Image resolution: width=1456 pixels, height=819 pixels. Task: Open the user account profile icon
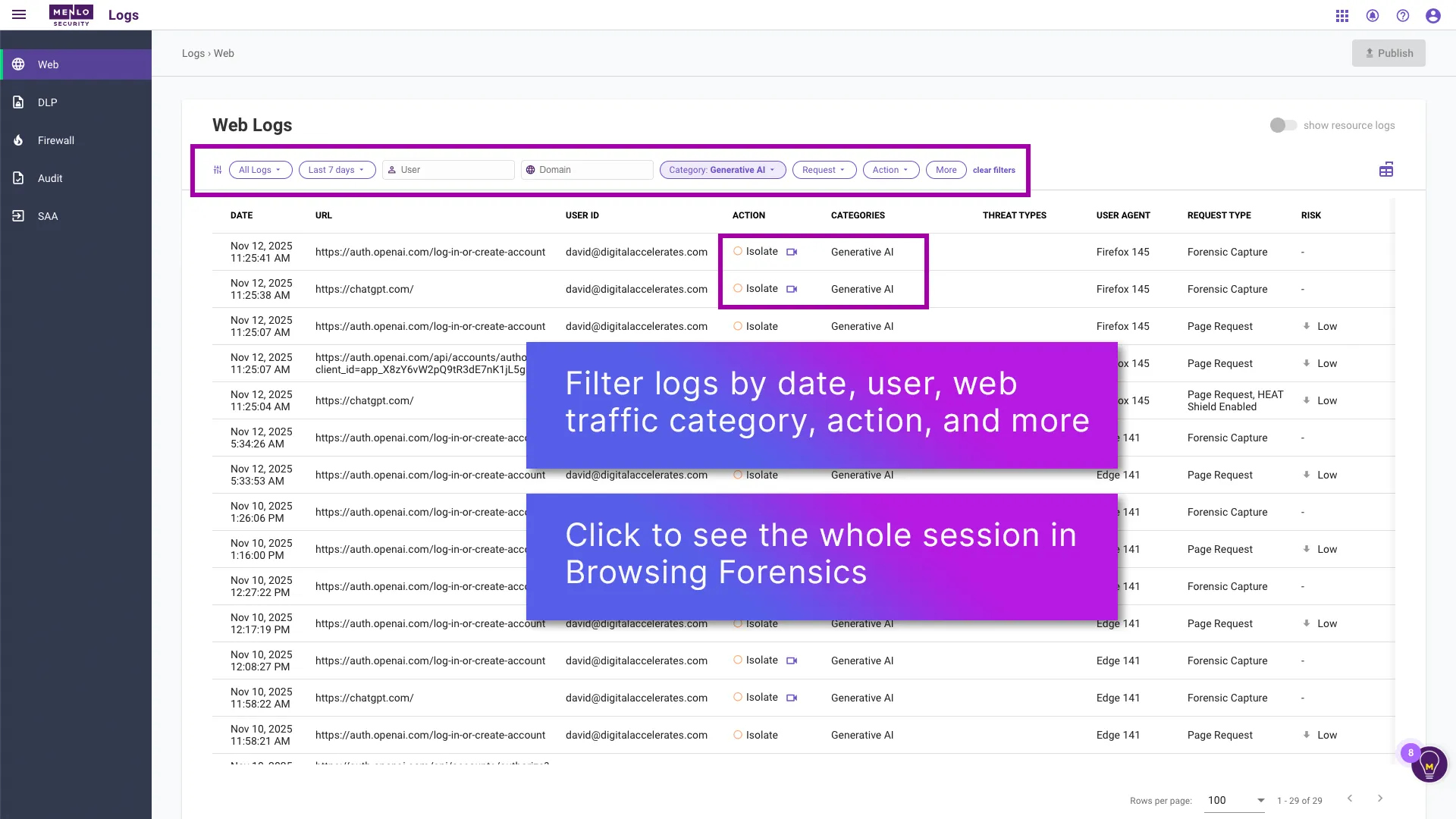[x=1433, y=15]
